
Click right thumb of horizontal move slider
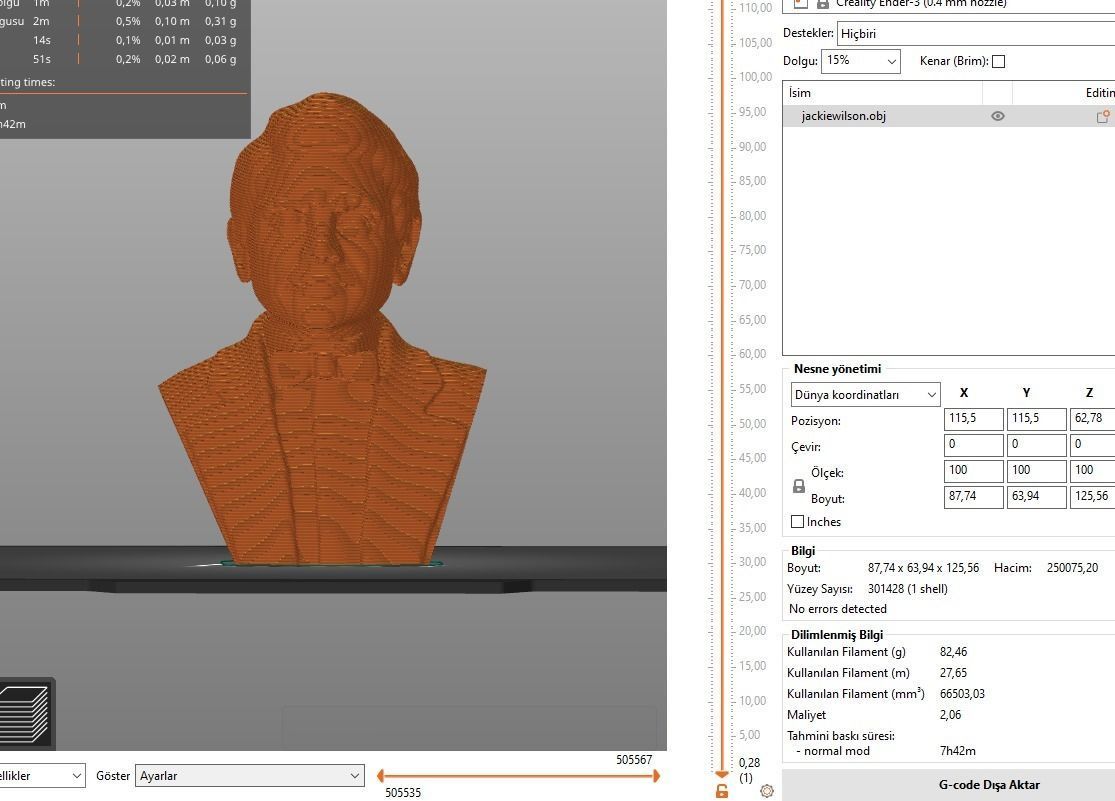pos(656,776)
